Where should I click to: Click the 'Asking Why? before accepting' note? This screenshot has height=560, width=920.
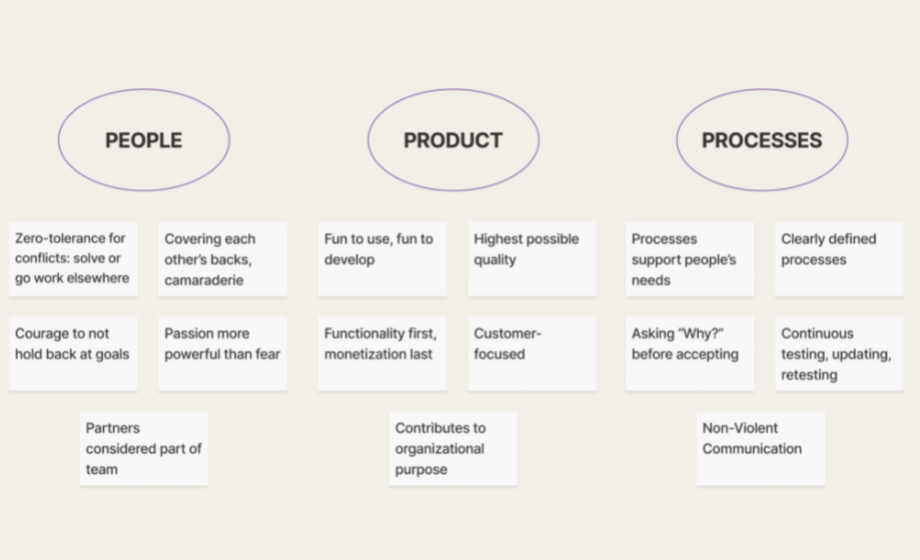pos(690,353)
